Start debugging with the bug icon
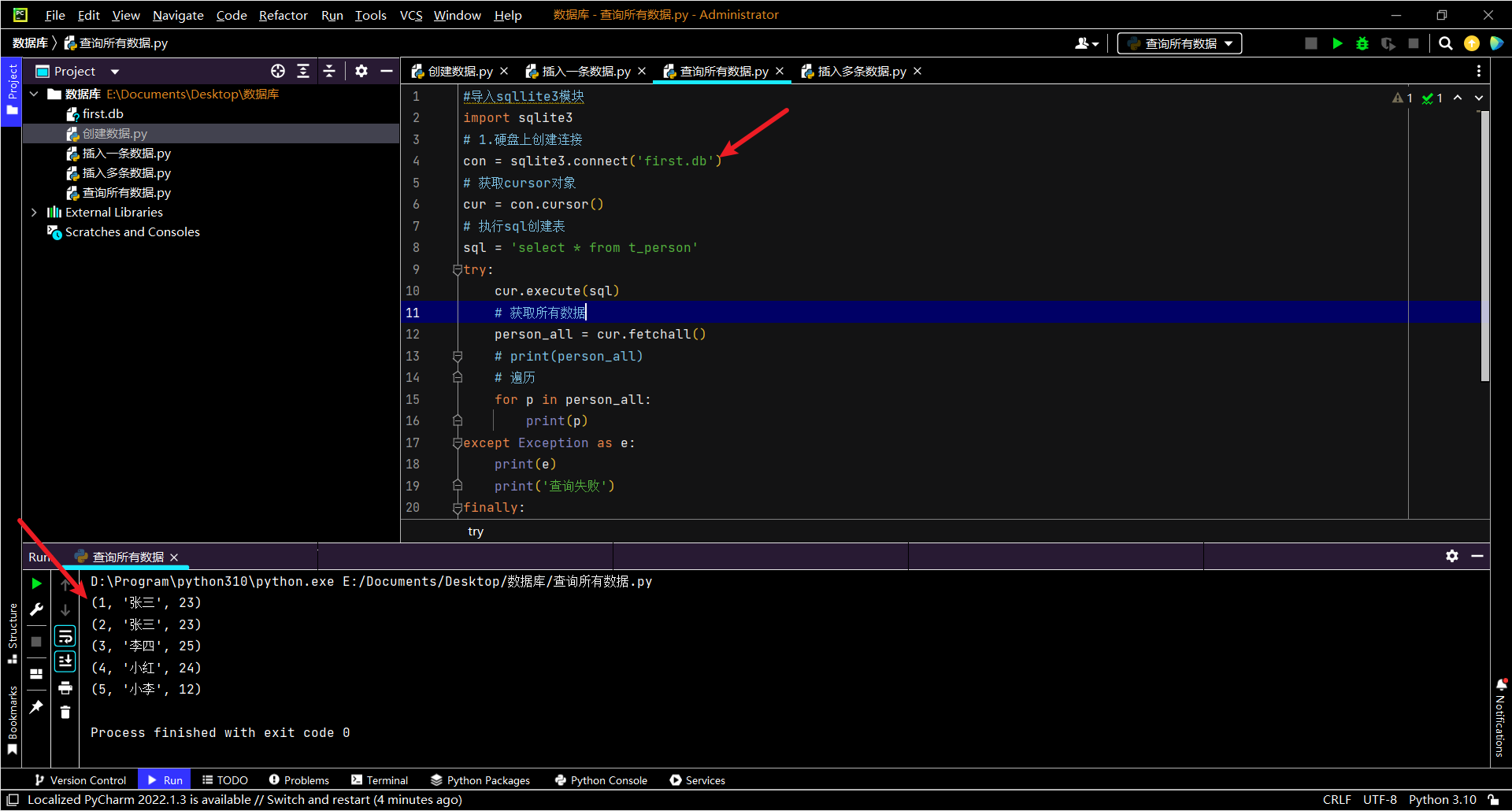The width and height of the screenshot is (1512, 811). (1362, 43)
